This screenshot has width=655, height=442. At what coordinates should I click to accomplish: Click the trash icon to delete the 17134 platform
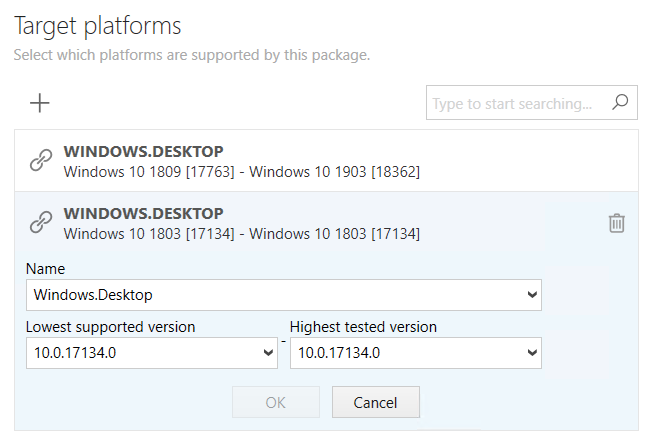617,223
